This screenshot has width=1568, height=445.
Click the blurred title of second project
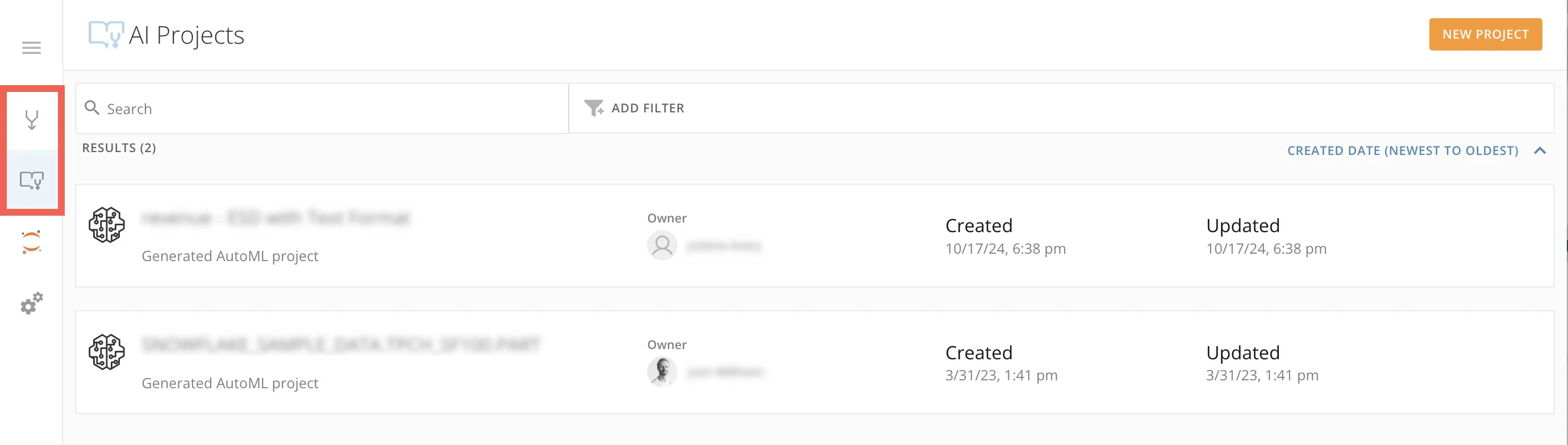[341, 345]
